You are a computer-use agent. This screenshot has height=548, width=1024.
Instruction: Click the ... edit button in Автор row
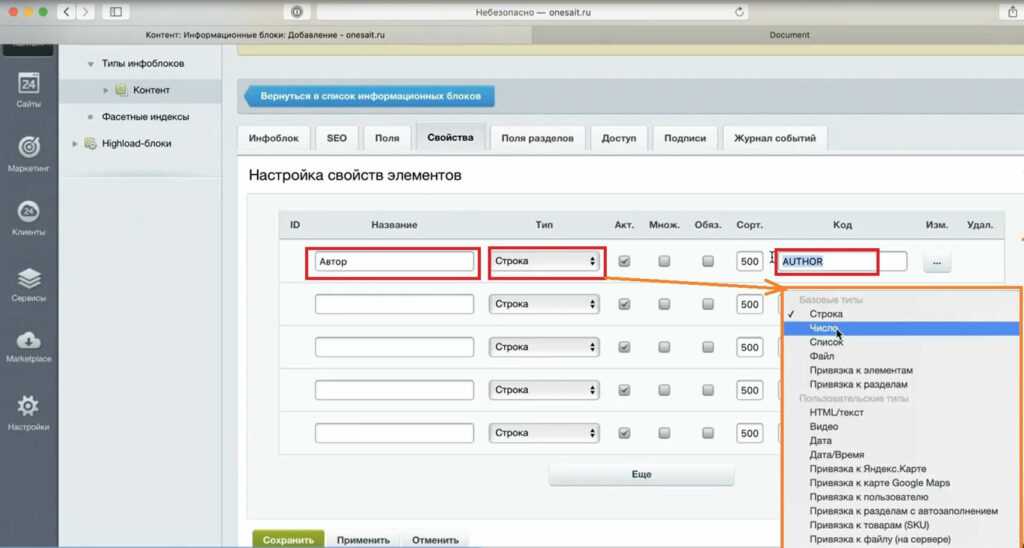(936, 262)
